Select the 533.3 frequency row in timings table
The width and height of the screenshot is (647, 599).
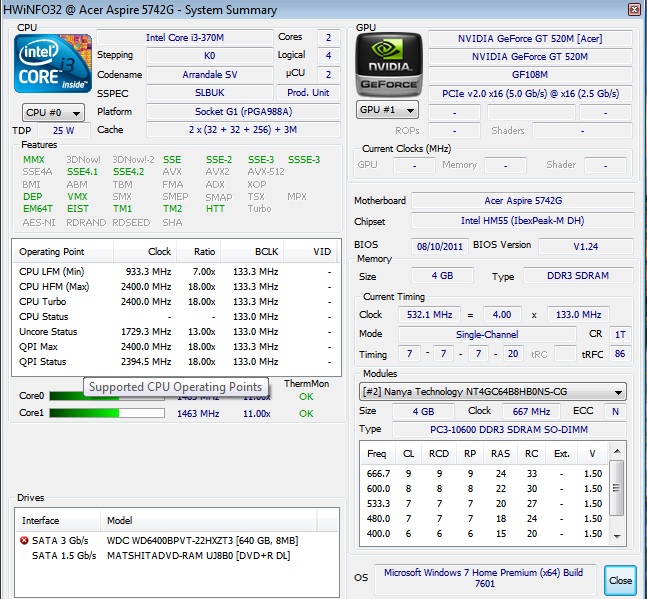click(x=484, y=504)
